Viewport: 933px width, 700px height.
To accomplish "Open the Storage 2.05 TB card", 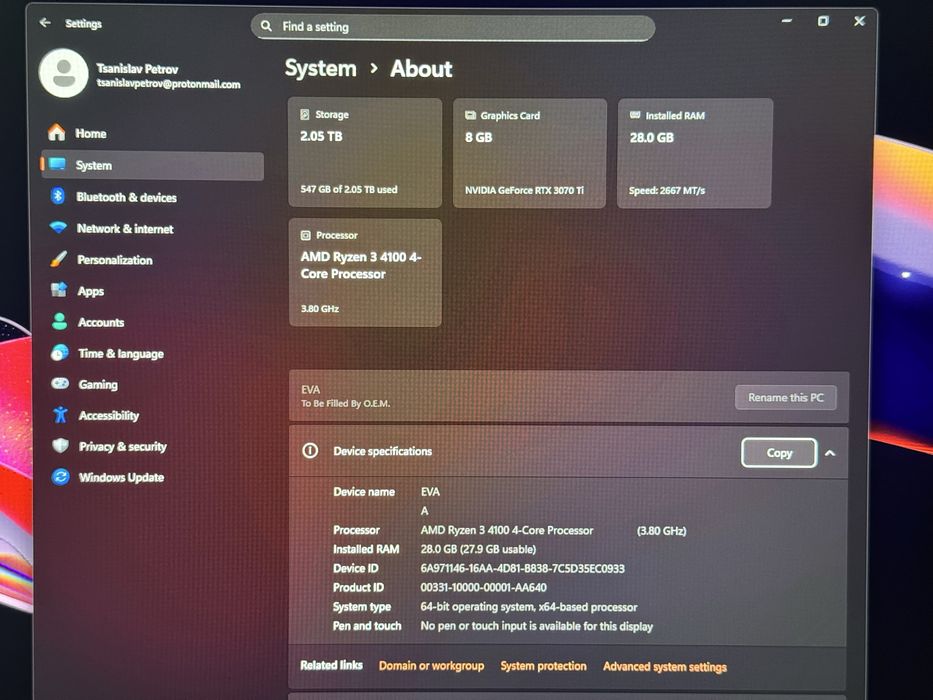I will (365, 152).
